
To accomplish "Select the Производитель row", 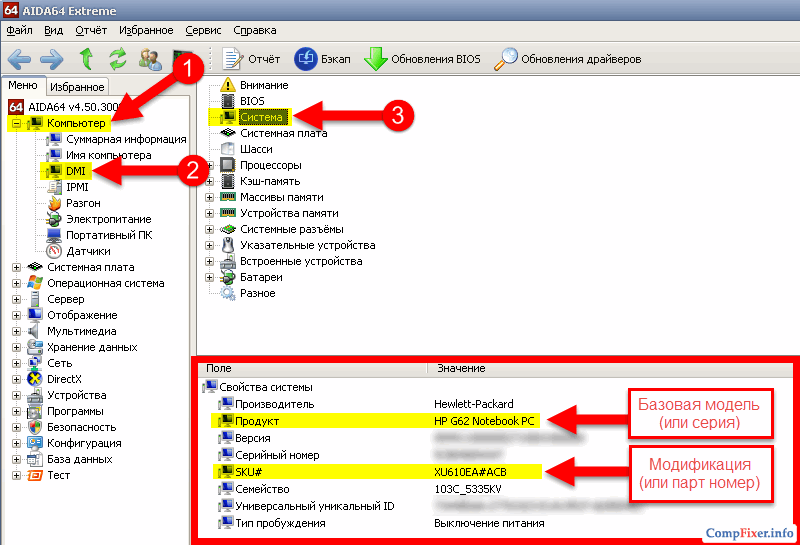I will point(365,404).
